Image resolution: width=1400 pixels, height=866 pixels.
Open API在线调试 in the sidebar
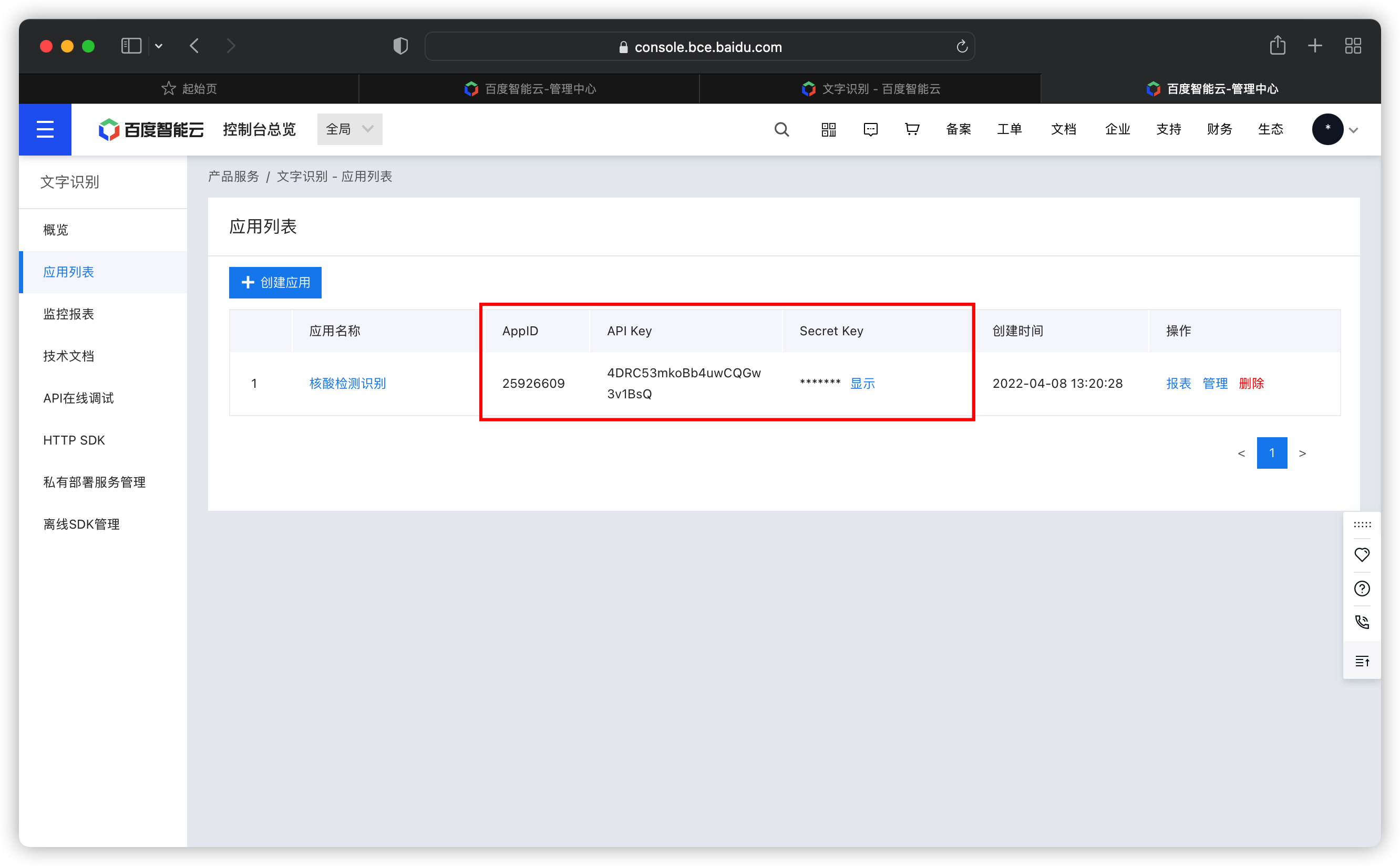[103, 398]
